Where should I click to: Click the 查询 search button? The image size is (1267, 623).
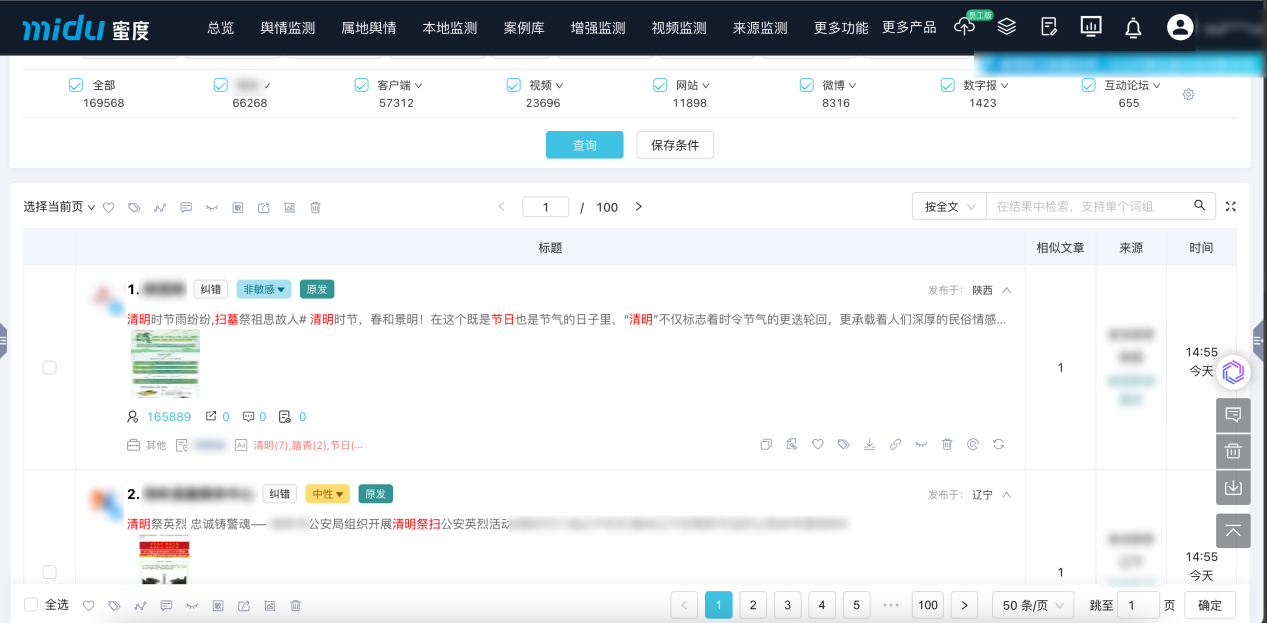click(x=584, y=144)
